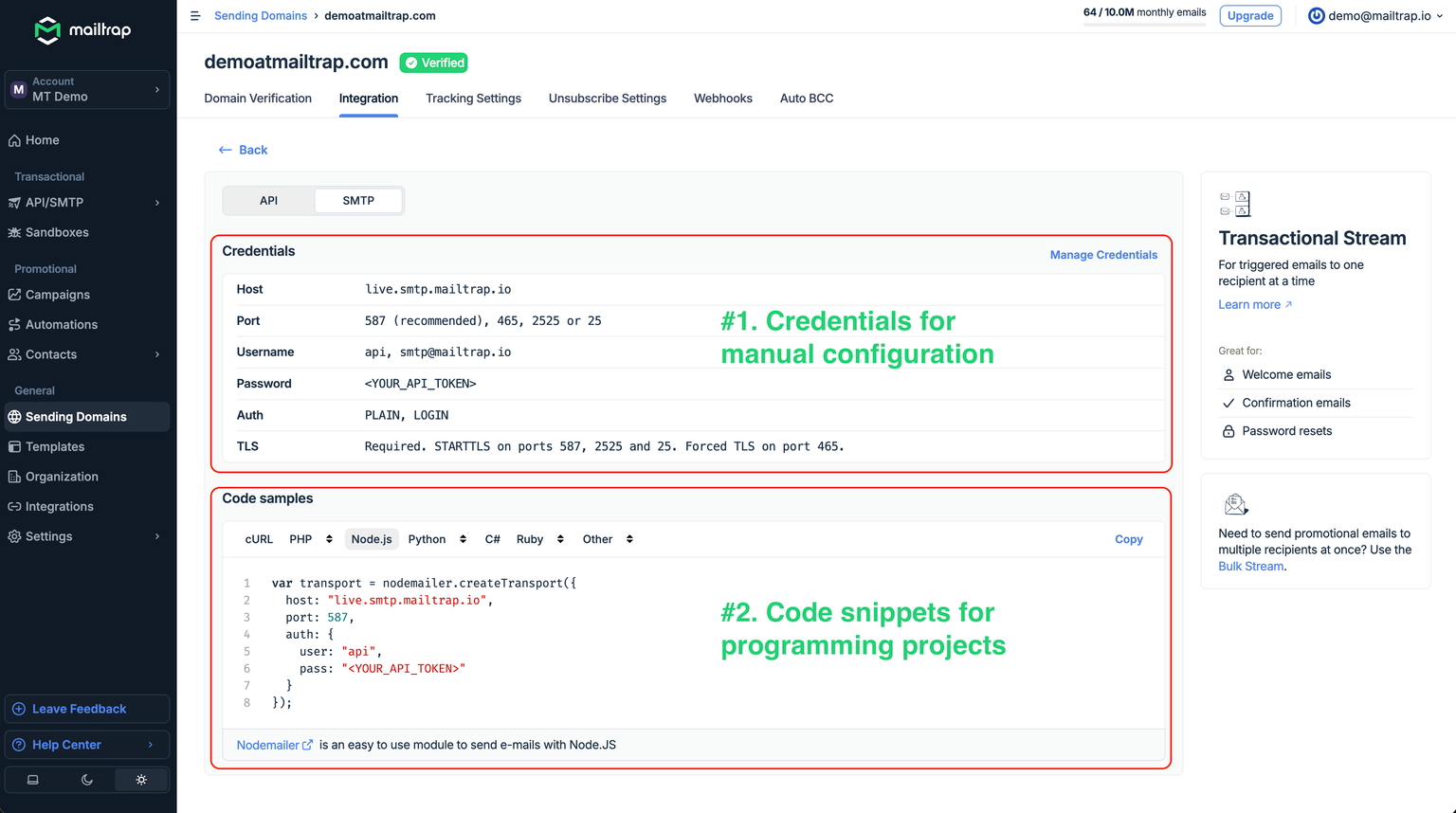Click the PLAIN, LOGIN auth value
The image size is (1456, 813).
(x=407, y=415)
